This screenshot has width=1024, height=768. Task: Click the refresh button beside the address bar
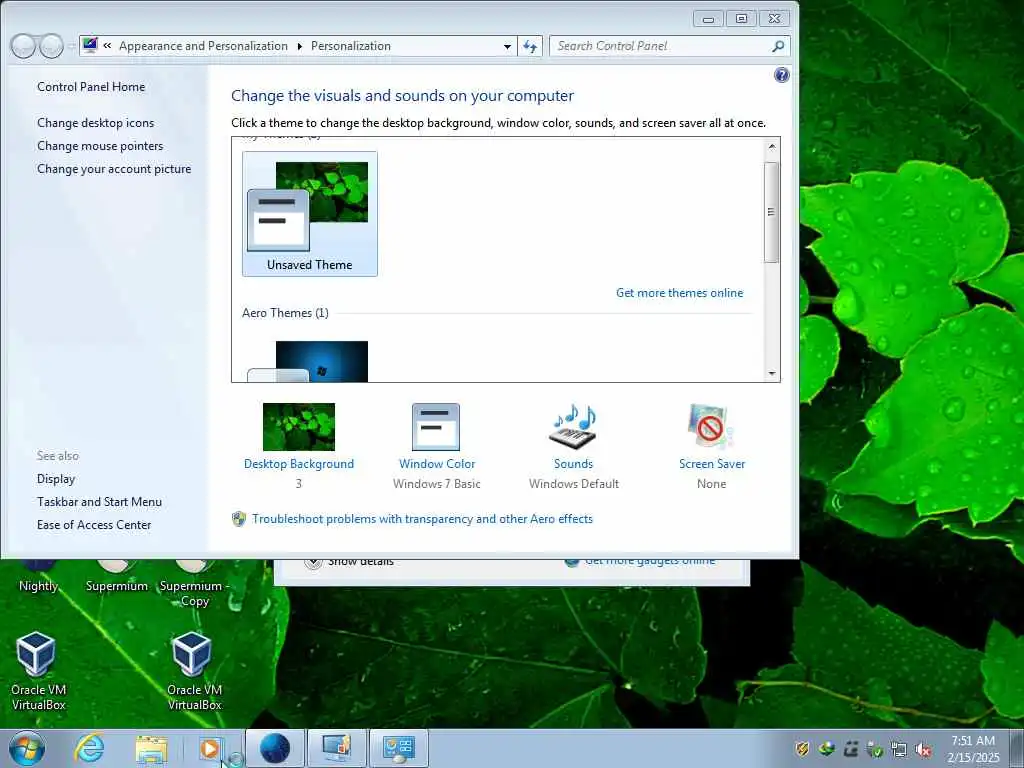[x=530, y=46]
